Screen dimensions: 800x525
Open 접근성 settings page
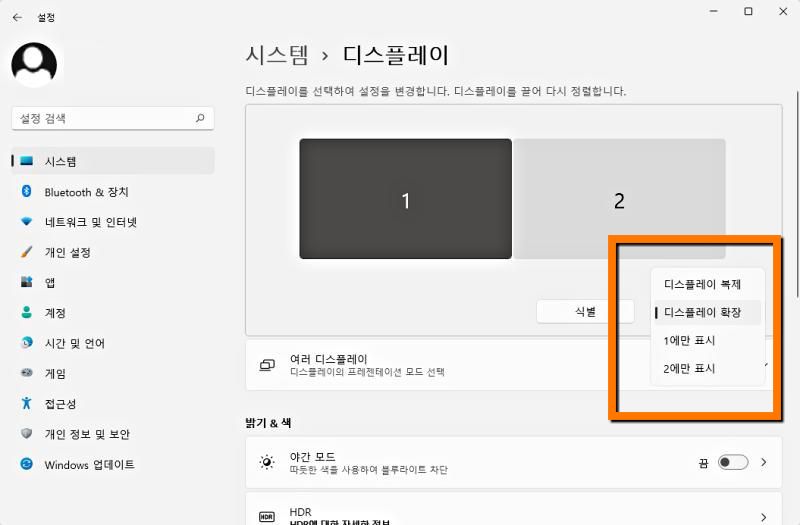pyautogui.click(x=113, y=404)
